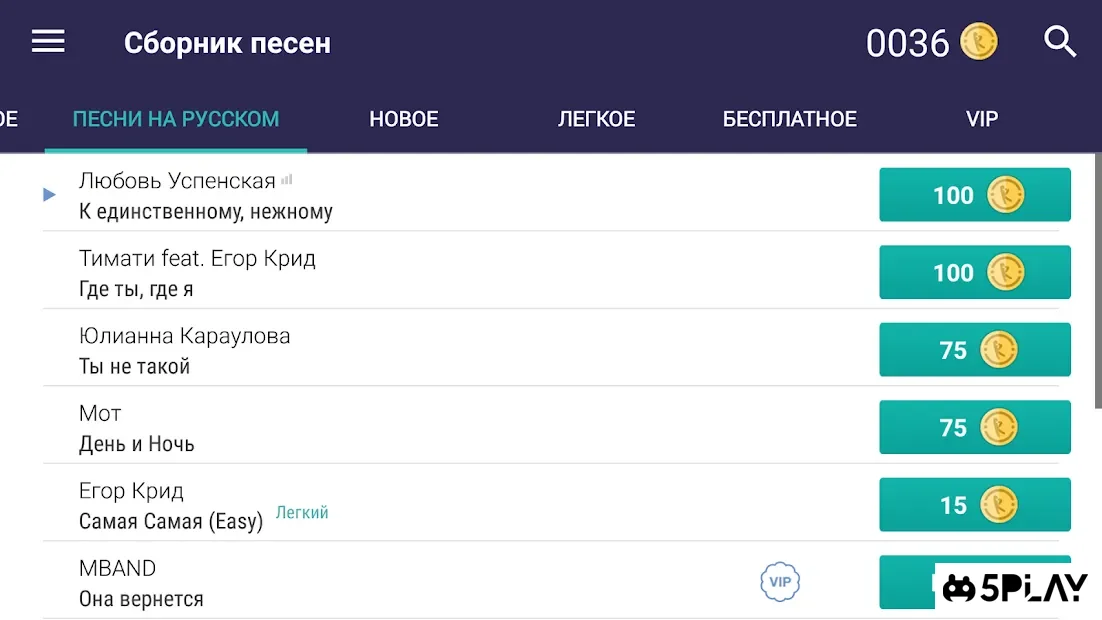The image size is (1102, 620).
Task: Buy День и Ночь by Мот for 75
Action: (975, 427)
